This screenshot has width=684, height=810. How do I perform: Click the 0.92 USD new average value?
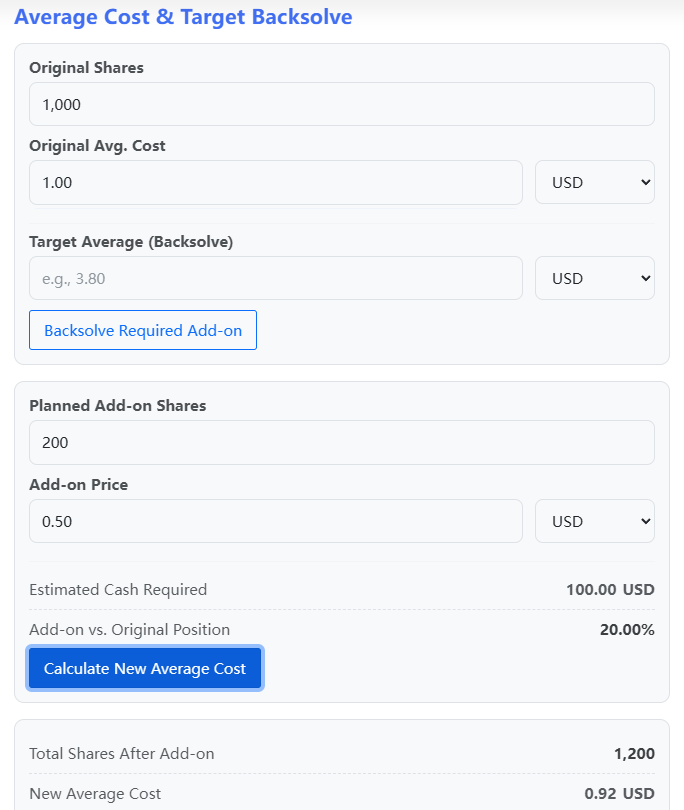619,794
